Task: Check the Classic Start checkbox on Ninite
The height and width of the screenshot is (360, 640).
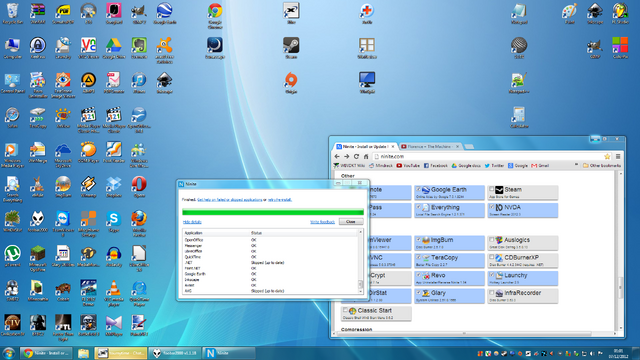Action: [x=345, y=310]
